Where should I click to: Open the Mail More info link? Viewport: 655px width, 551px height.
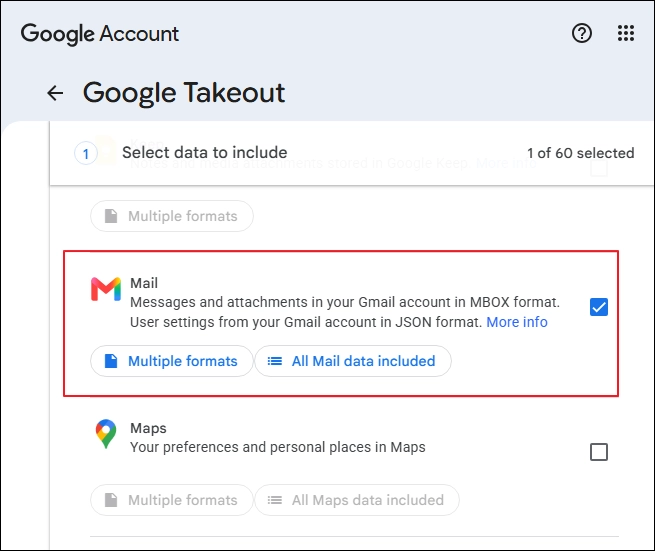517,322
